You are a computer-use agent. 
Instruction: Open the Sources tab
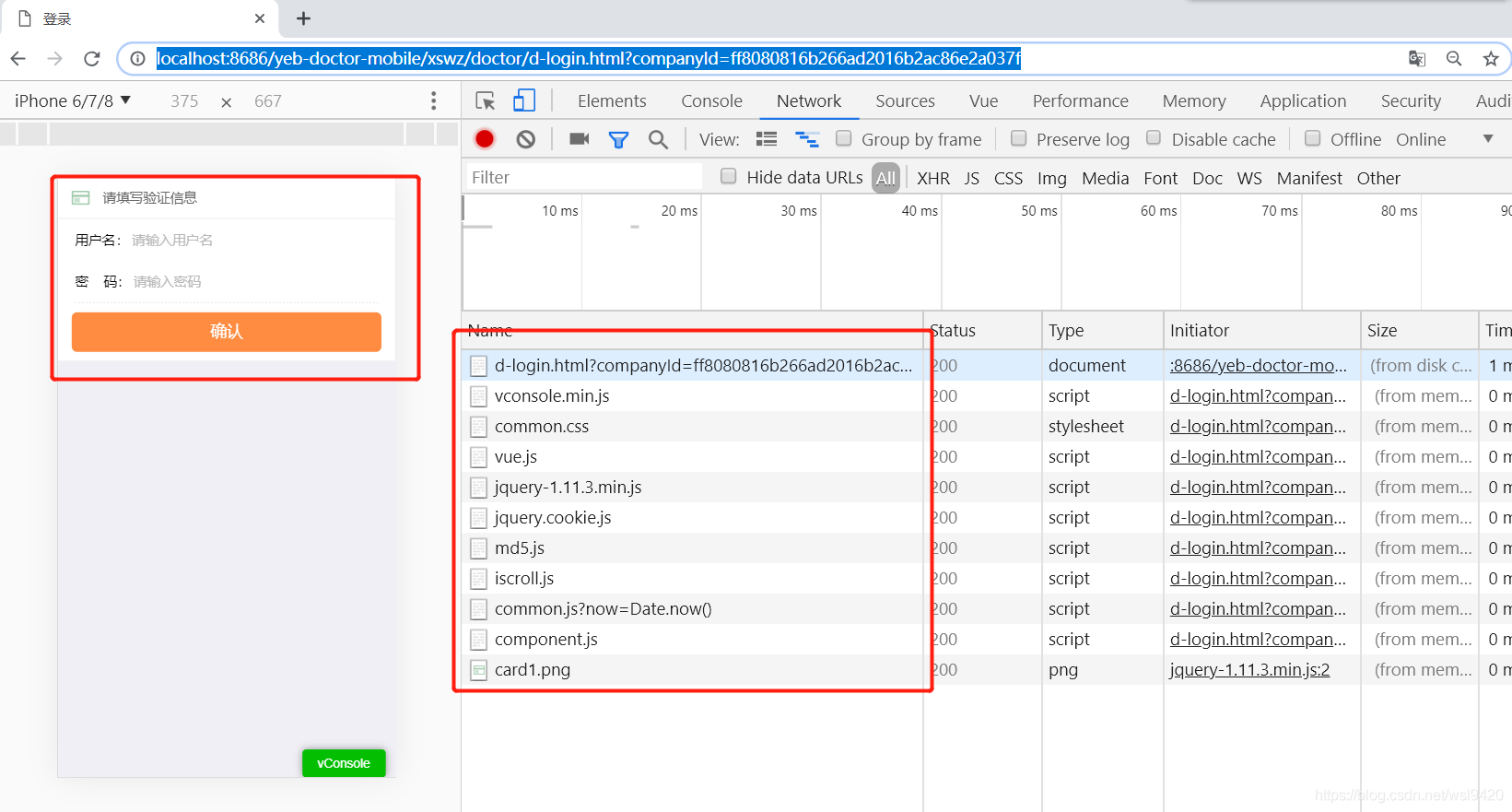click(x=905, y=101)
